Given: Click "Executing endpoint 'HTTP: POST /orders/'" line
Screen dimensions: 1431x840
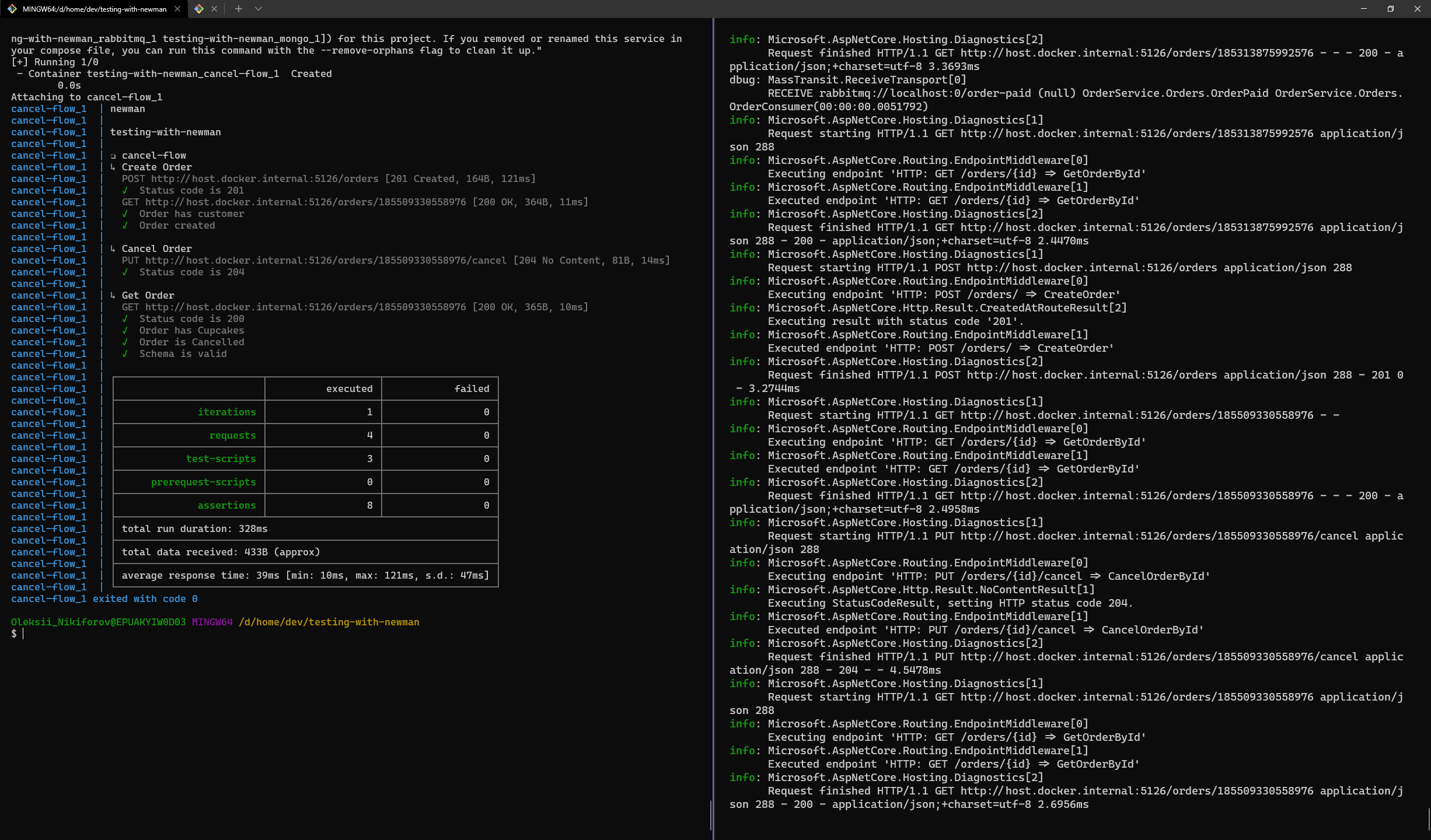Looking at the screenshot, I should point(944,294).
